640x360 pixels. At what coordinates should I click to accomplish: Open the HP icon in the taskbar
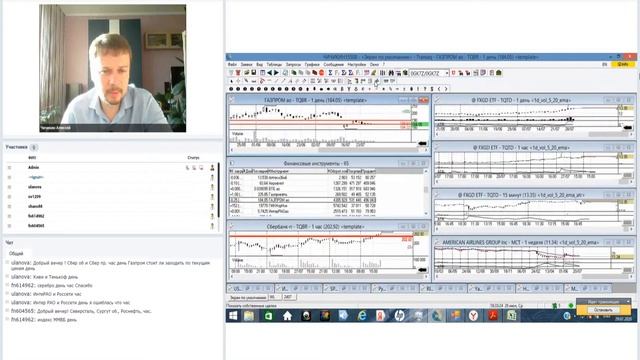399,316
